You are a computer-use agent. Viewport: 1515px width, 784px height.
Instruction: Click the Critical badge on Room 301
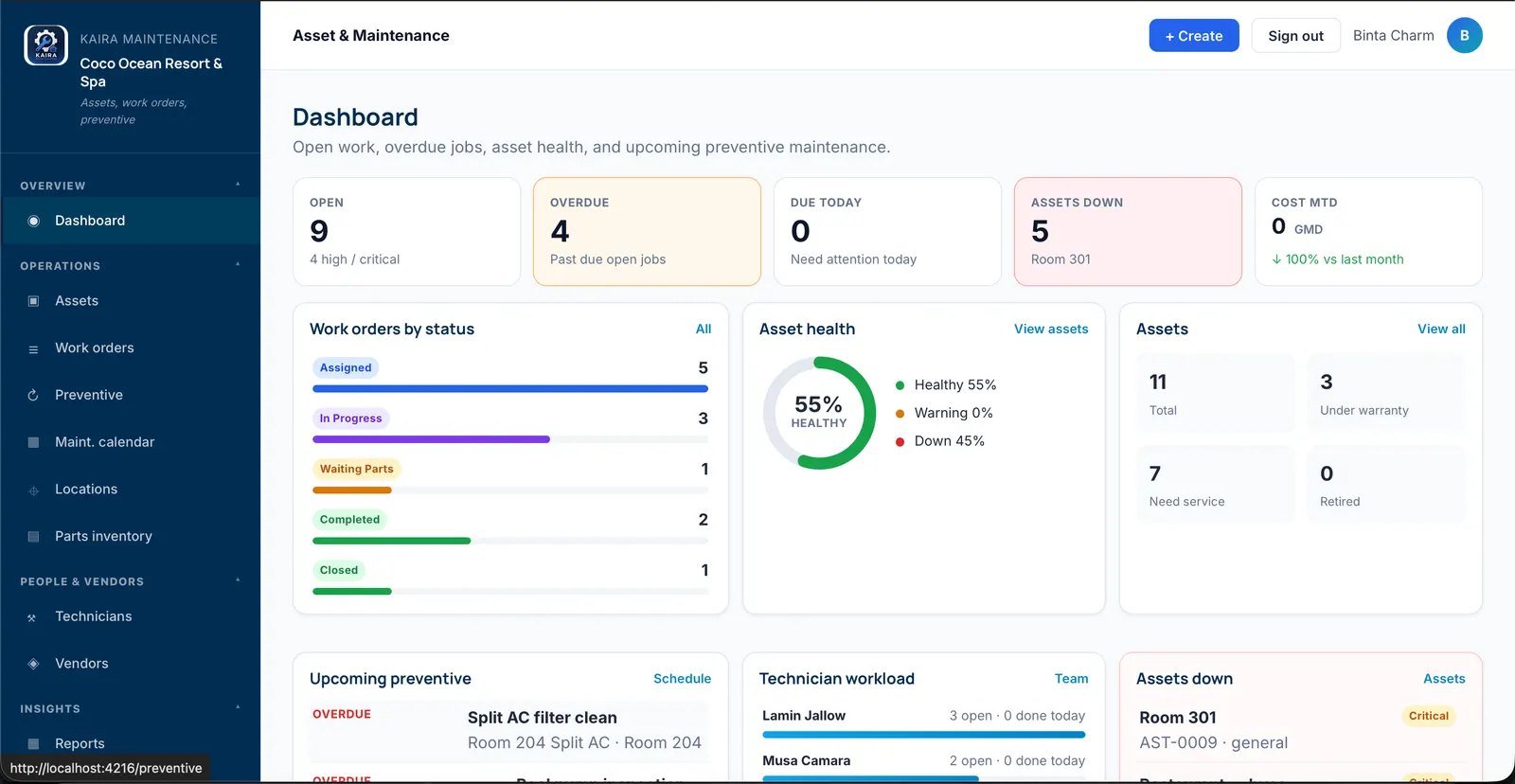[1428, 716]
